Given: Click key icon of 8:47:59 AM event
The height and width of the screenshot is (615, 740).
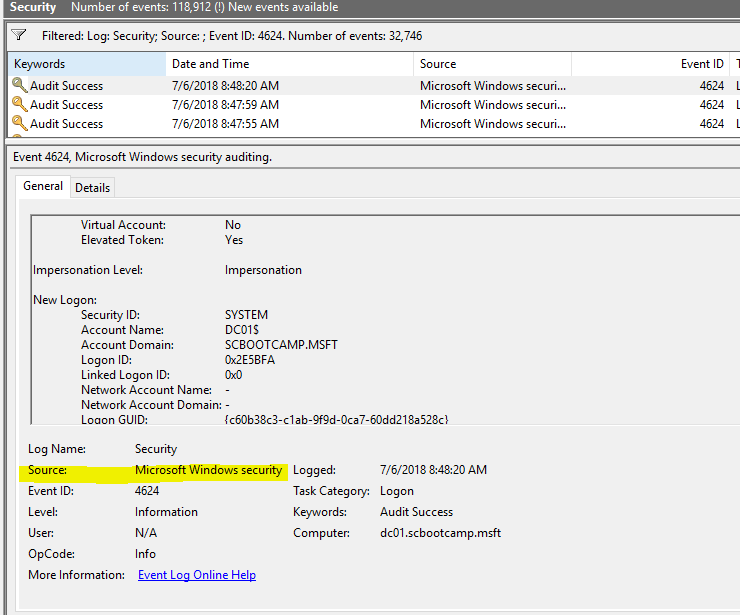Looking at the screenshot, I should pos(19,104).
